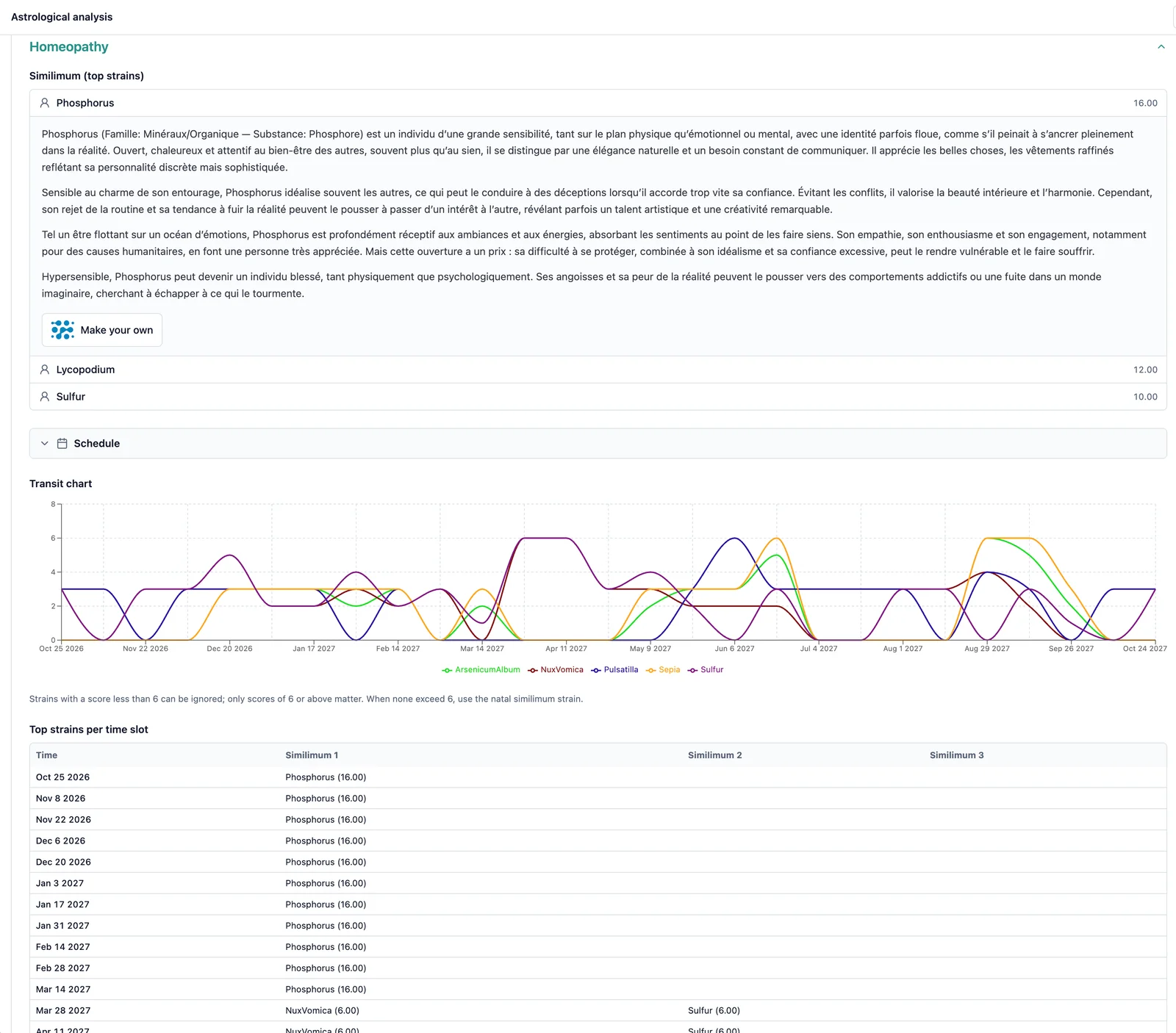Click the Similimum 1 column header
The height and width of the screenshot is (1033, 1176).
click(x=312, y=755)
